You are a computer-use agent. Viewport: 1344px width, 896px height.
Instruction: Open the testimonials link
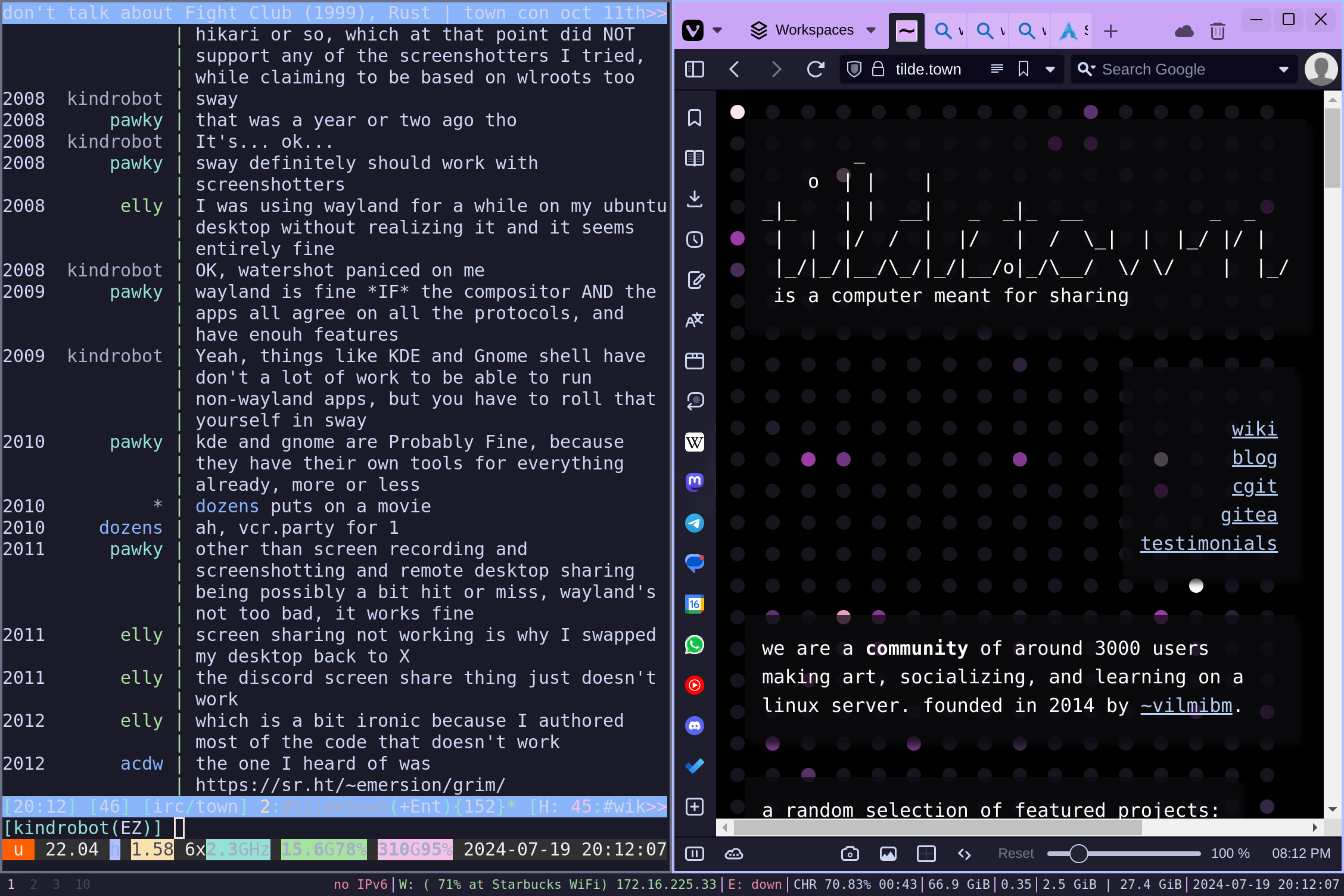click(x=1208, y=543)
